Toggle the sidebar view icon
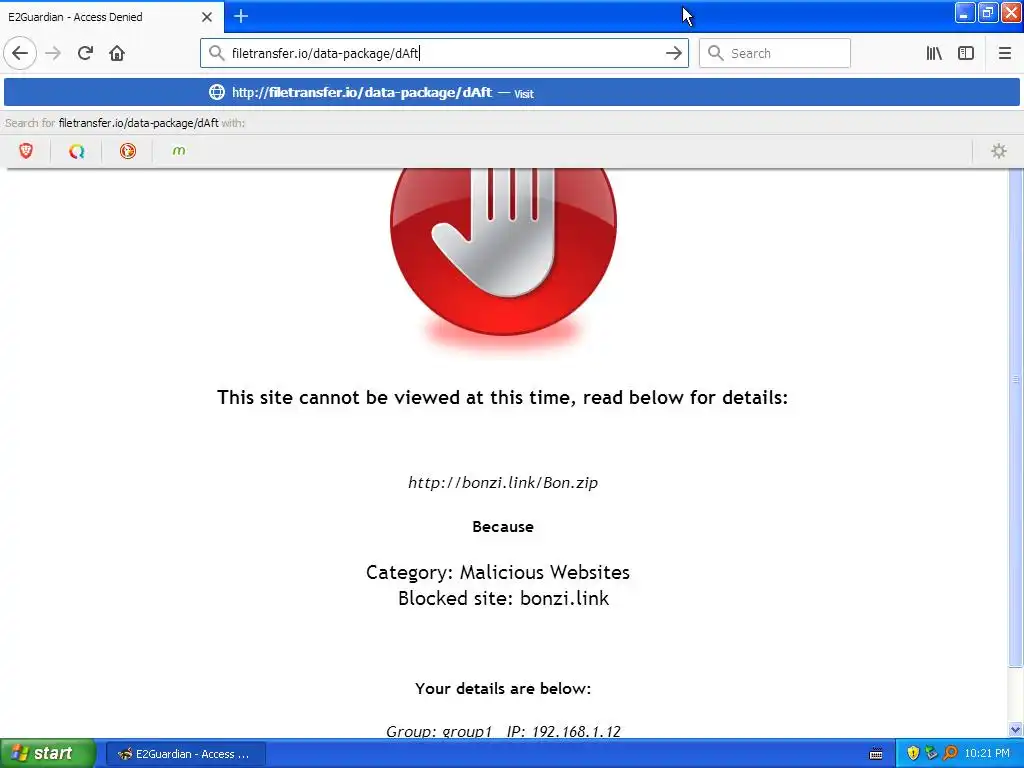 click(966, 53)
